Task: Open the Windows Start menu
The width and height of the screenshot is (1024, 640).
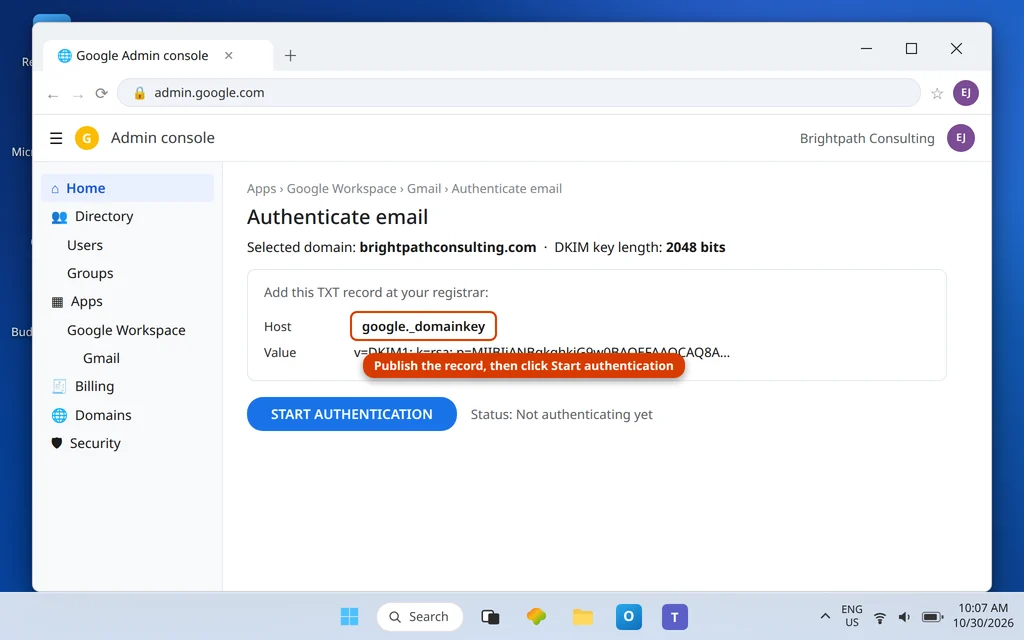Action: click(349, 616)
